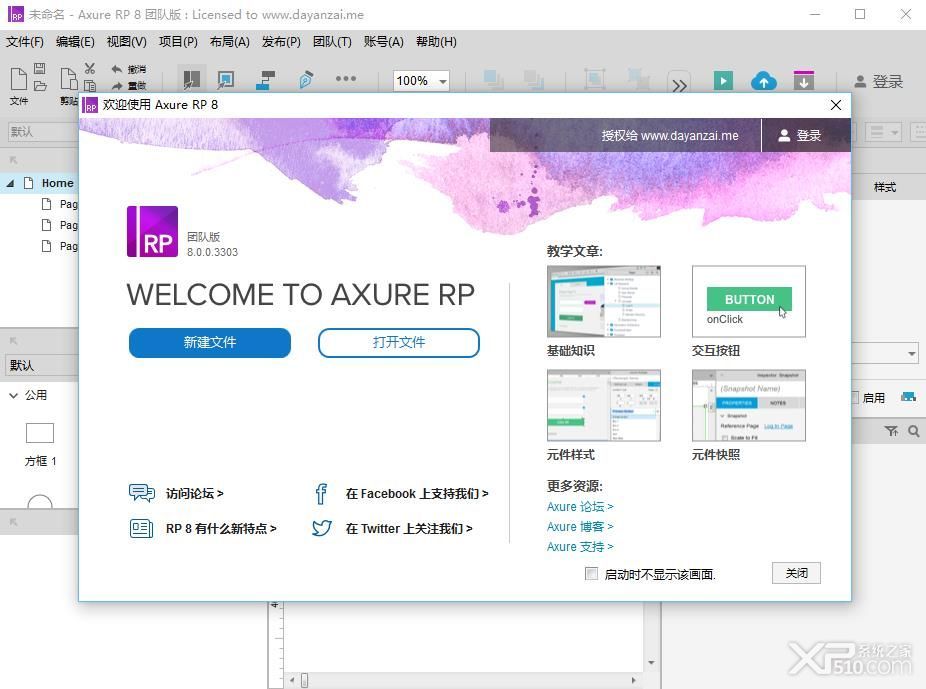Screen dimensions: 926x689
Task: Open more tools ellipsis in toolbar
Action: coord(345,79)
